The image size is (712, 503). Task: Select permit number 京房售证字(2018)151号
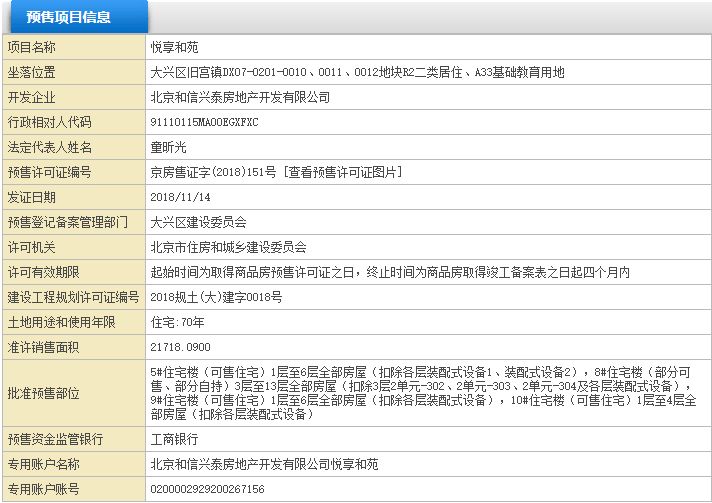(x=213, y=172)
